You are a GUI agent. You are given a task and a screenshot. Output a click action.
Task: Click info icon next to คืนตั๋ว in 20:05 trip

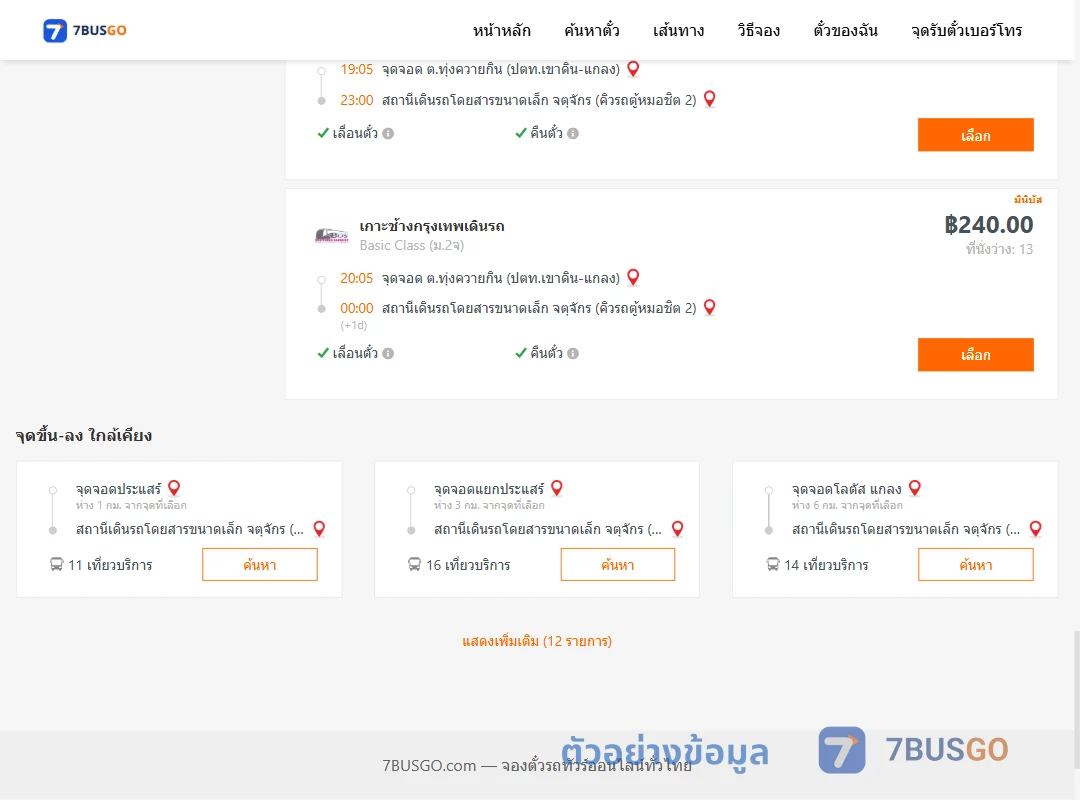pyautogui.click(x=573, y=353)
